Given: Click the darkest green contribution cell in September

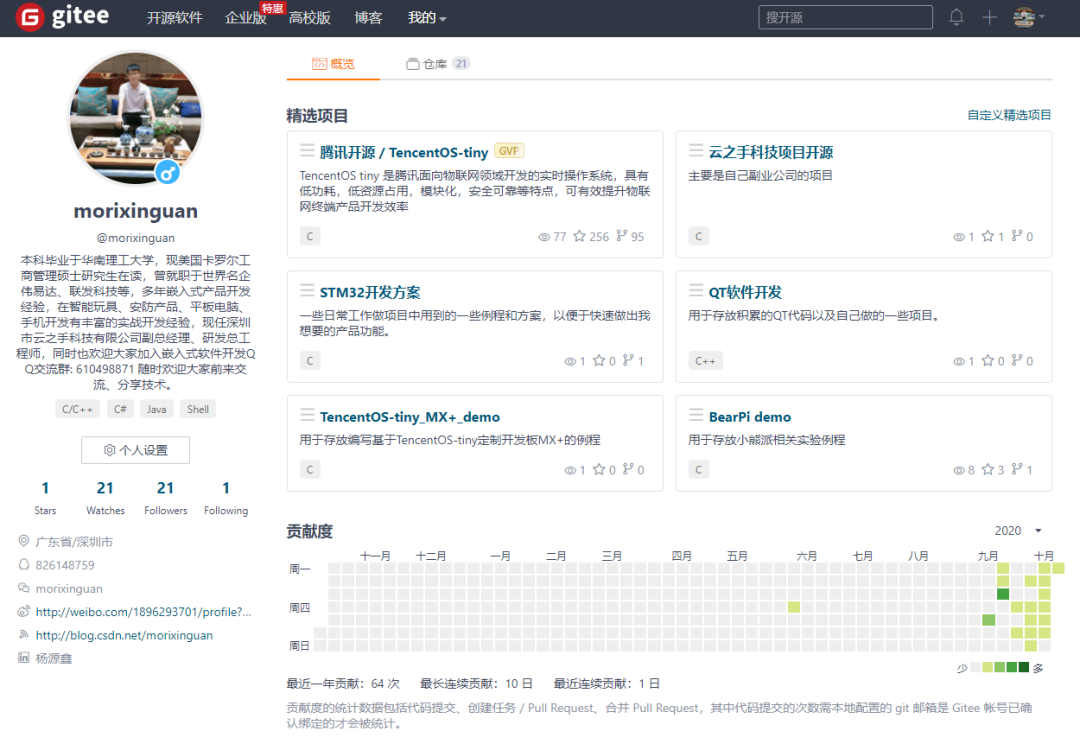Looking at the screenshot, I should click(x=1003, y=594).
